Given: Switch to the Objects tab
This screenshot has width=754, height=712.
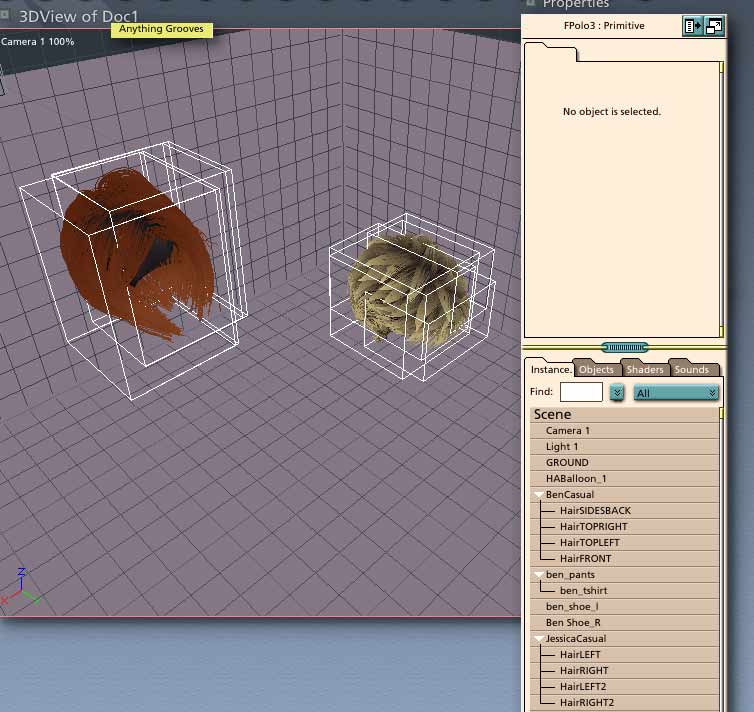Looking at the screenshot, I should point(597,370).
